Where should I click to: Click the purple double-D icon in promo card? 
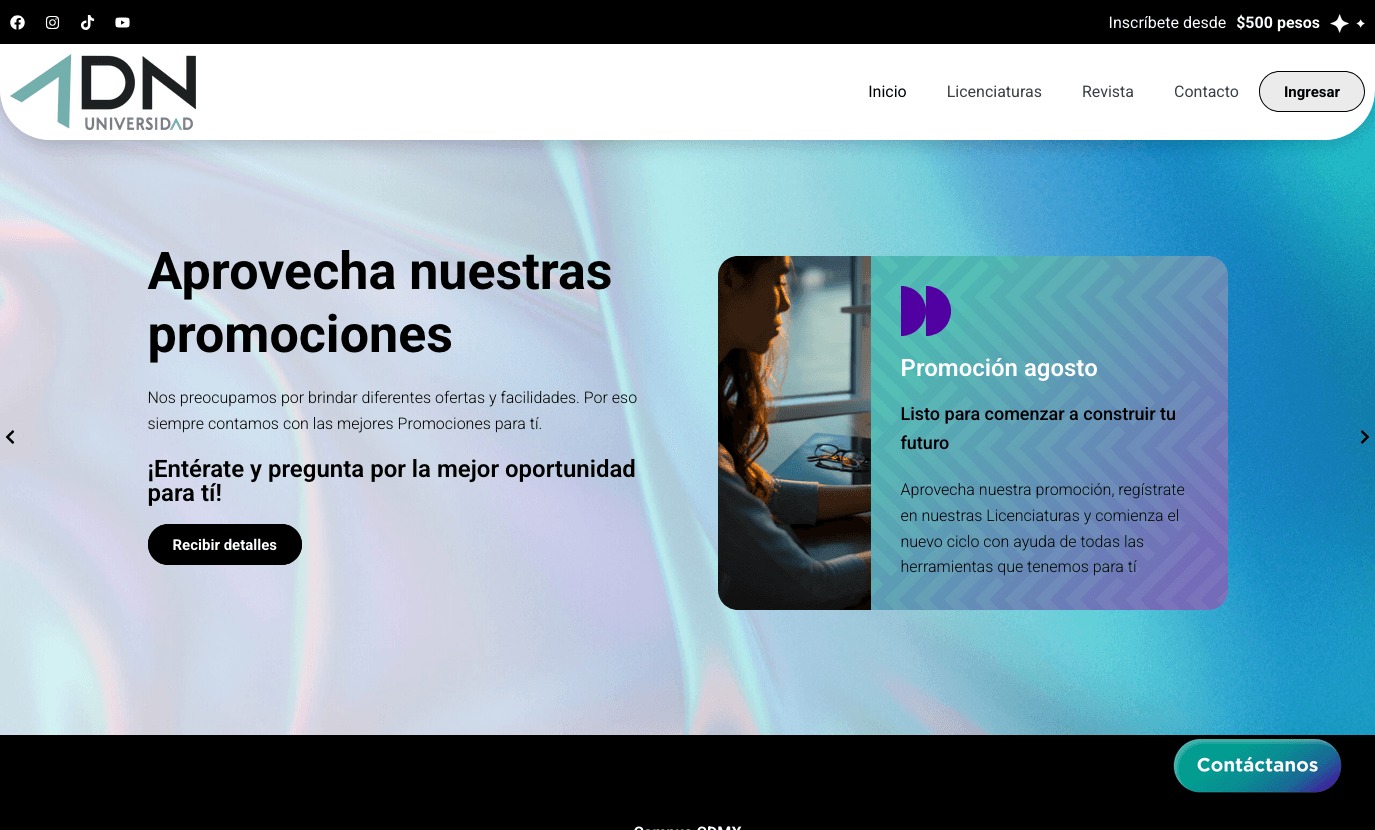(x=925, y=311)
